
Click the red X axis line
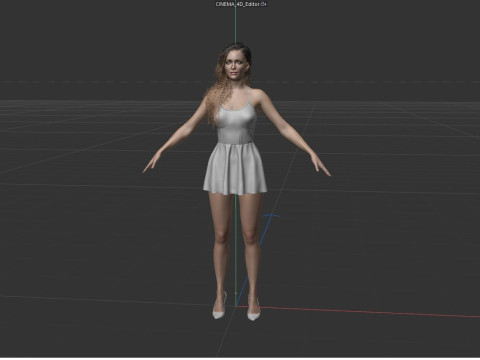pos(358,312)
